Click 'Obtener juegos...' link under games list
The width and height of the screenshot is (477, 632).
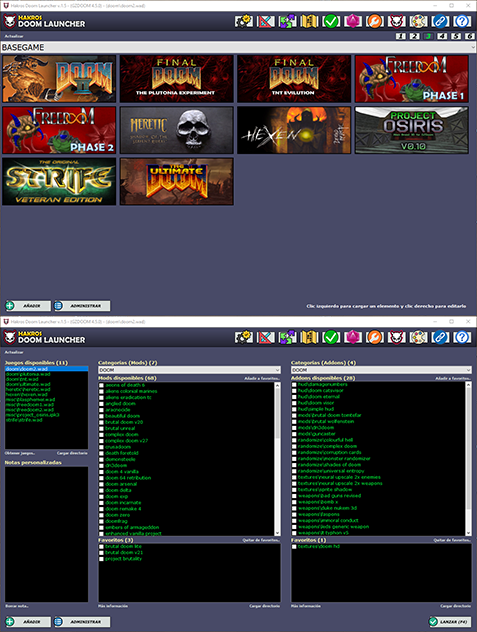pos(20,453)
